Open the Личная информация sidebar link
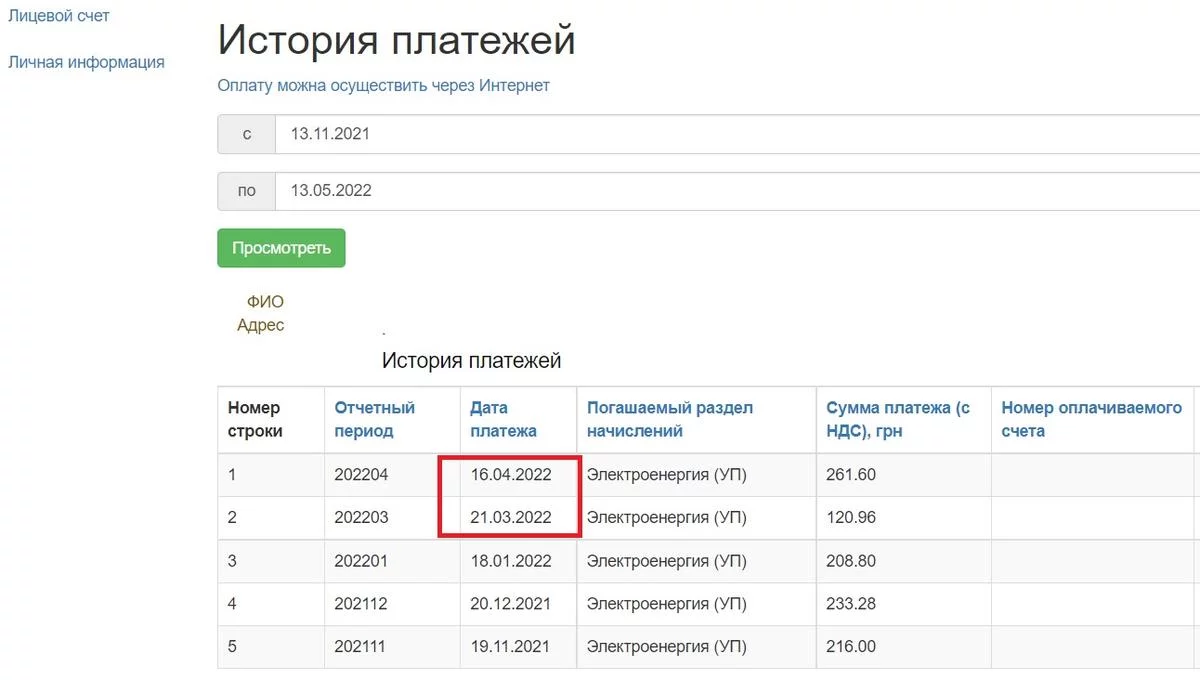Image resolution: width=1200 pixels, height=680 pixels. coord(86,62)
